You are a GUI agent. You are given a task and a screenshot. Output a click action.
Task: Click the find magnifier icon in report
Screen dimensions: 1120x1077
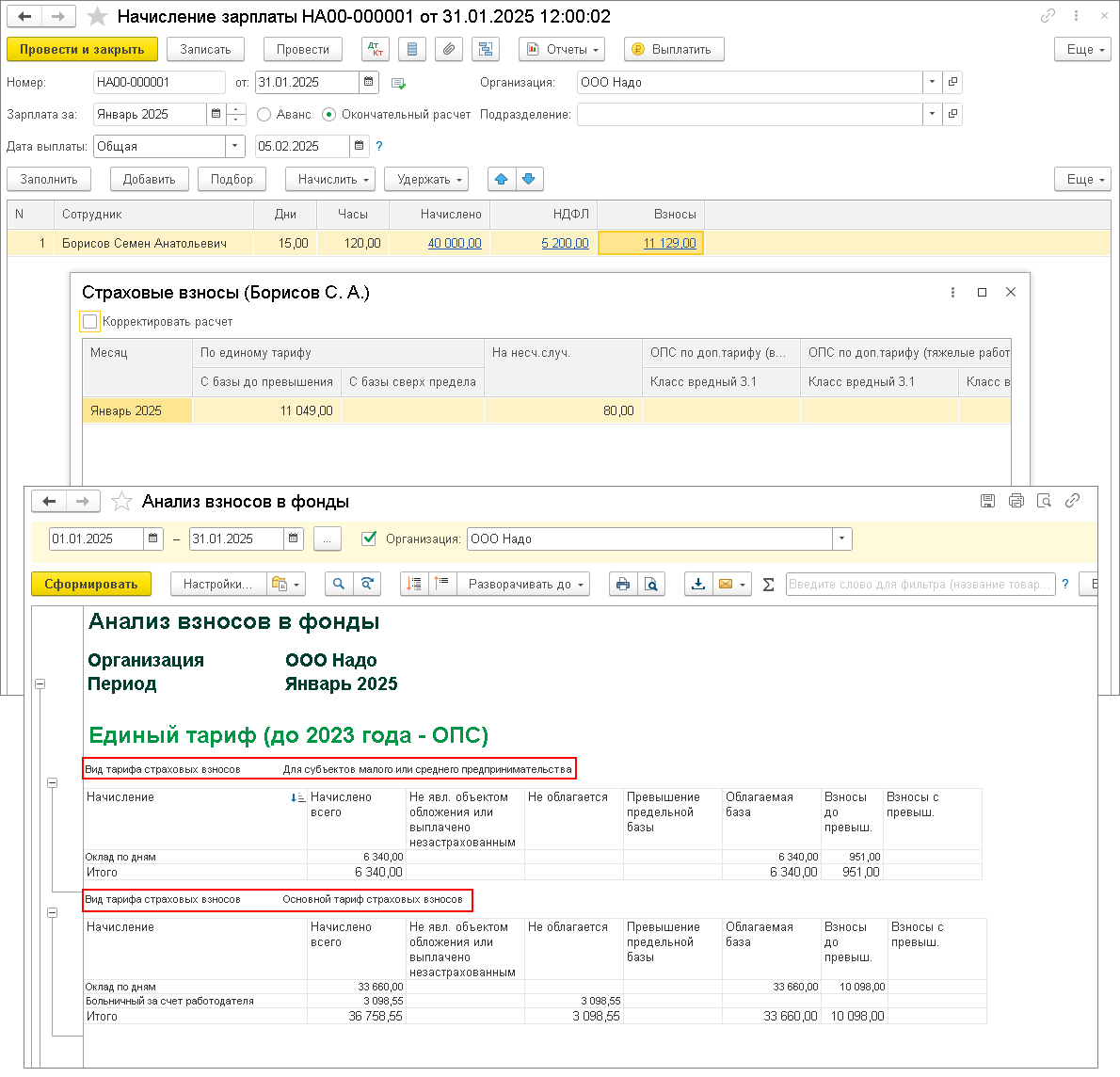(339, 585)
